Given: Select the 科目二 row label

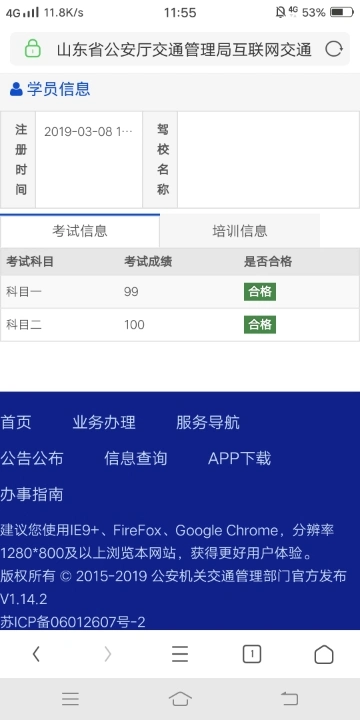Looking at the screenshot, I should pyautogui.click(x=24, y=325).
